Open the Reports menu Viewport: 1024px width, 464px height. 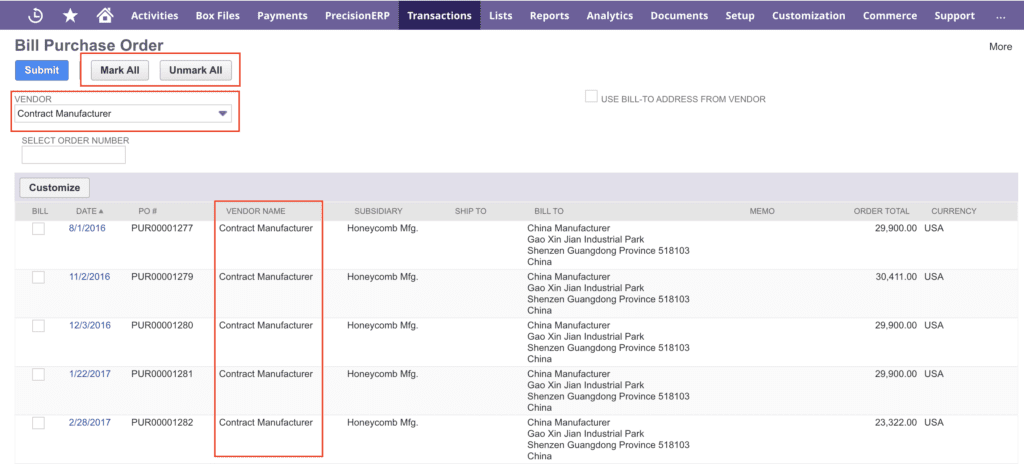(x=549, y=16)
